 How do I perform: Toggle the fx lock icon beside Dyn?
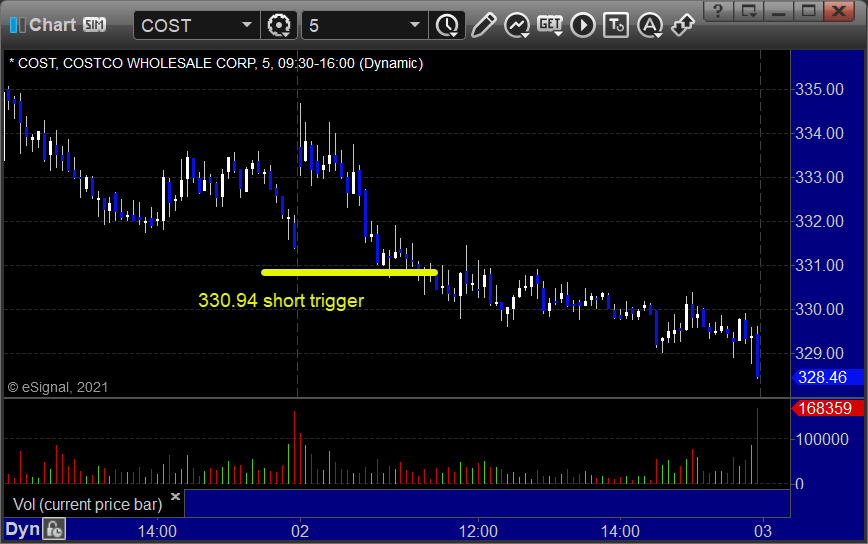(x=54, y=530)
